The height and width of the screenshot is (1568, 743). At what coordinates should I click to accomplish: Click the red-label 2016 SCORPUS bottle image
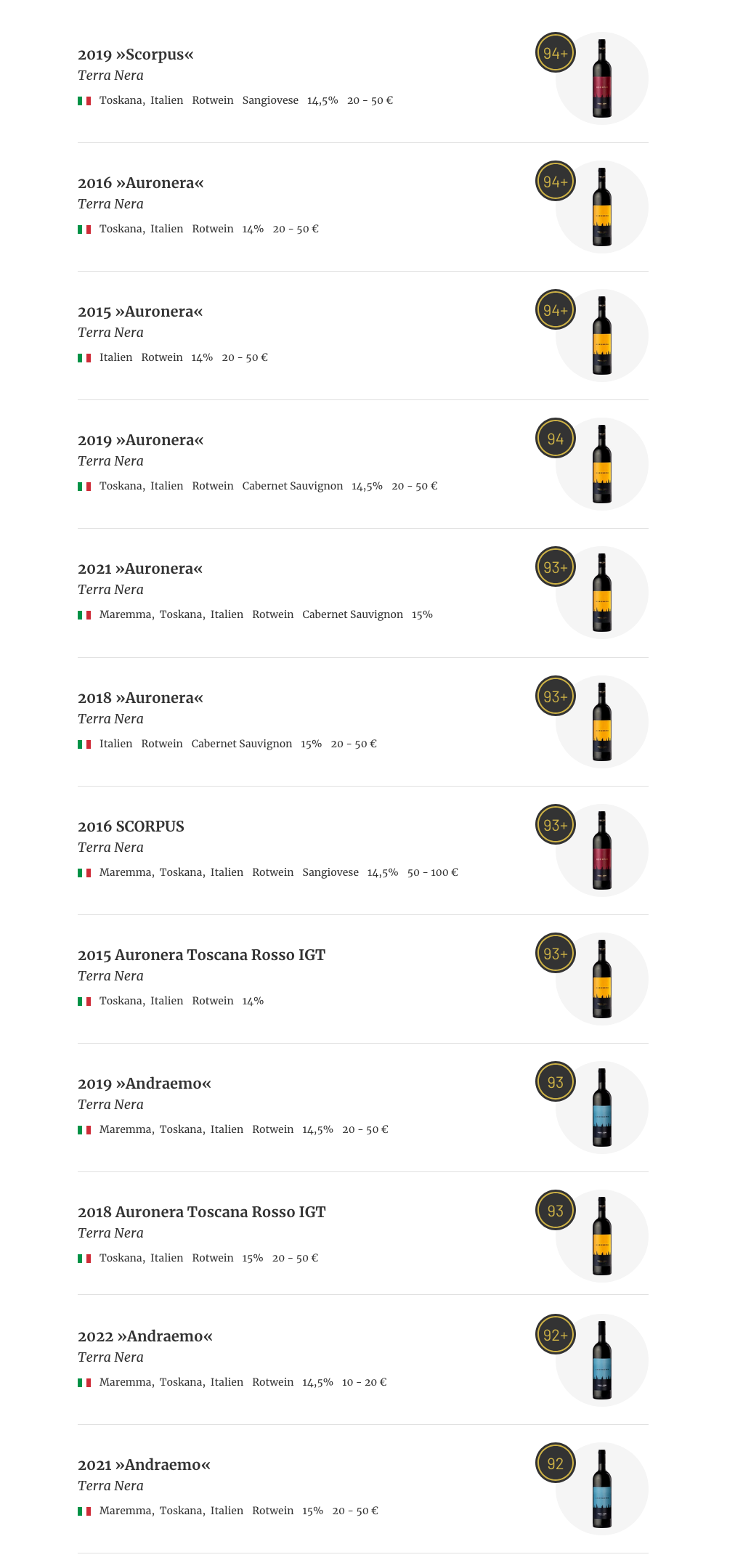[x=602, y=850]
